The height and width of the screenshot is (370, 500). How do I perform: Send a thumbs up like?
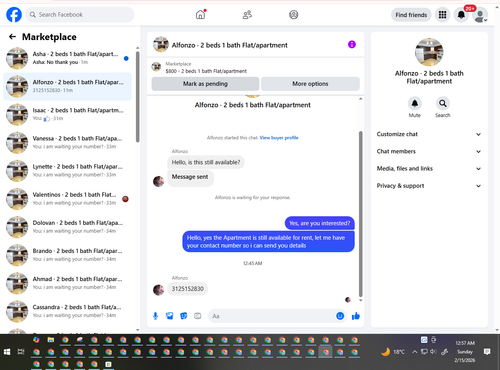coord(356,316)
